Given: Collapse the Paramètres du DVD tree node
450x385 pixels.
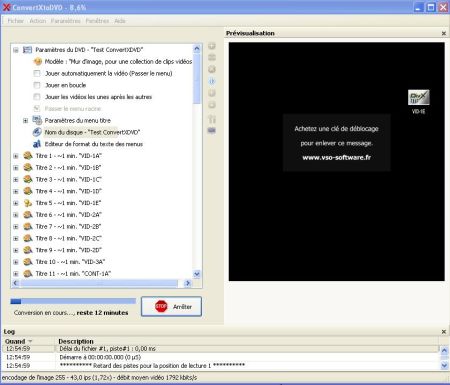Looking at the screenshot, I should pos(16,50).
